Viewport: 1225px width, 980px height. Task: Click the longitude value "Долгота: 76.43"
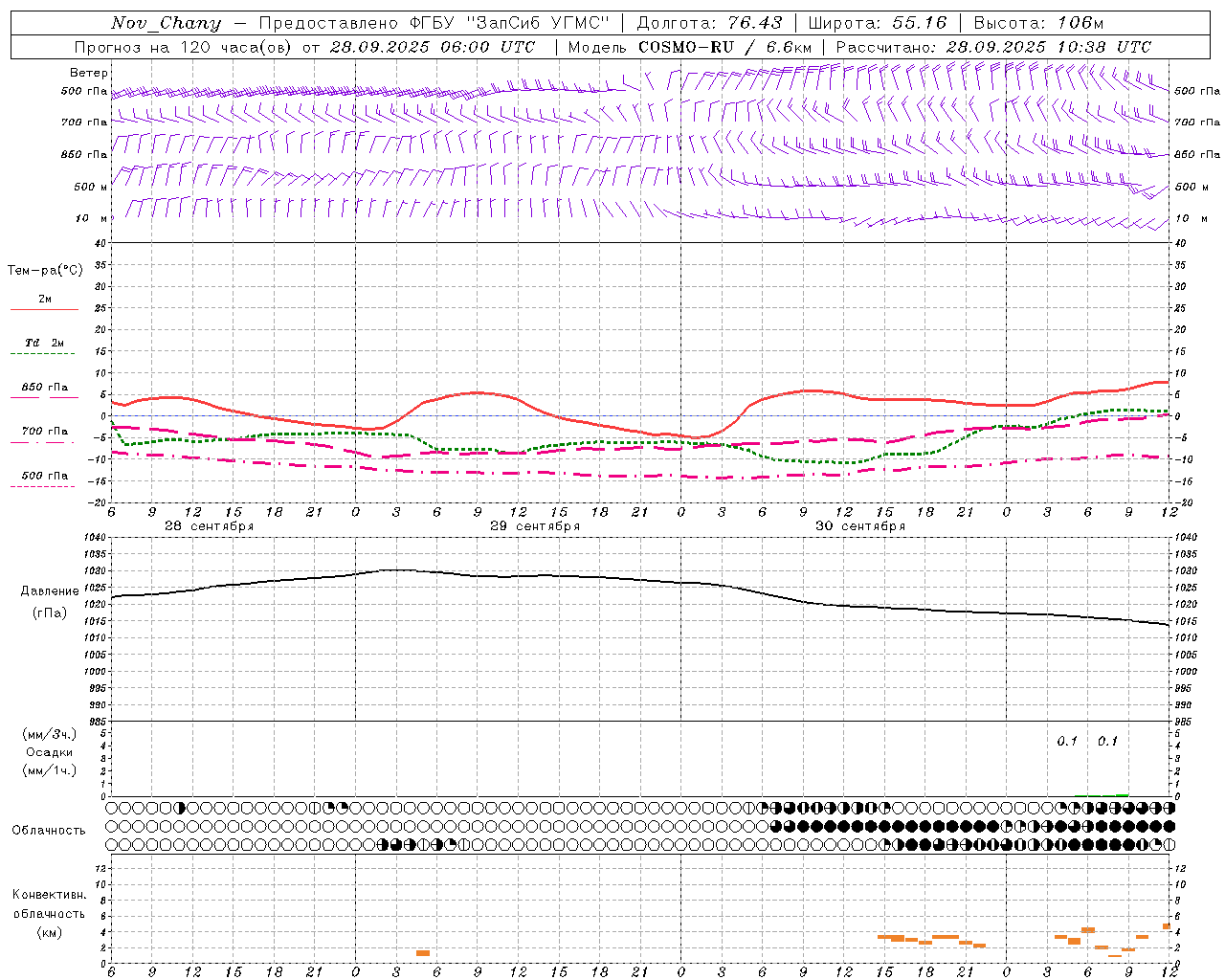(709, 23)
